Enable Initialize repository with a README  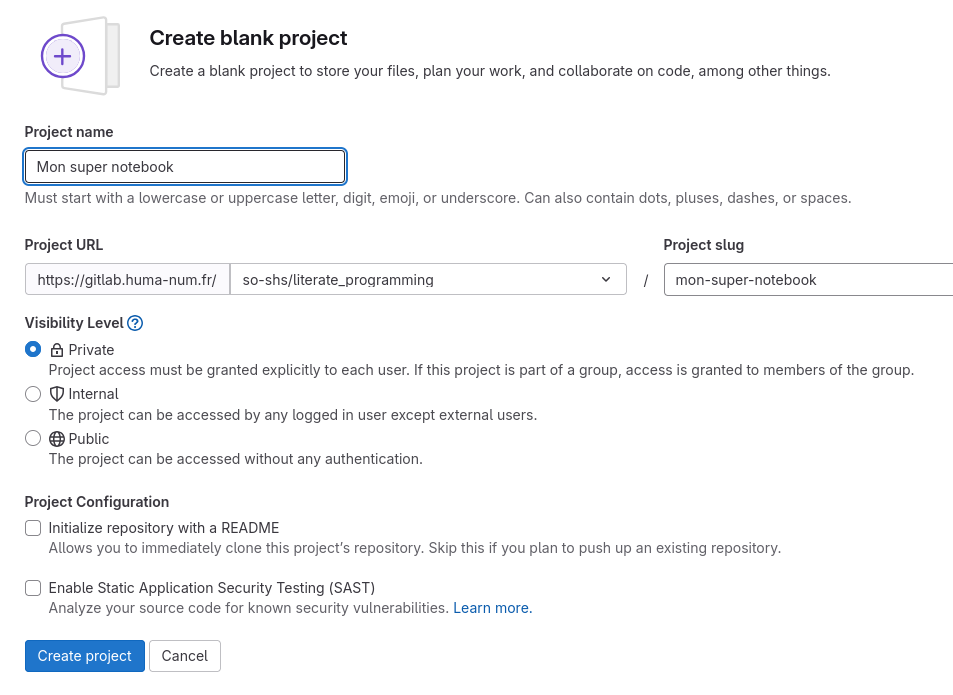(x=33, y=528)
